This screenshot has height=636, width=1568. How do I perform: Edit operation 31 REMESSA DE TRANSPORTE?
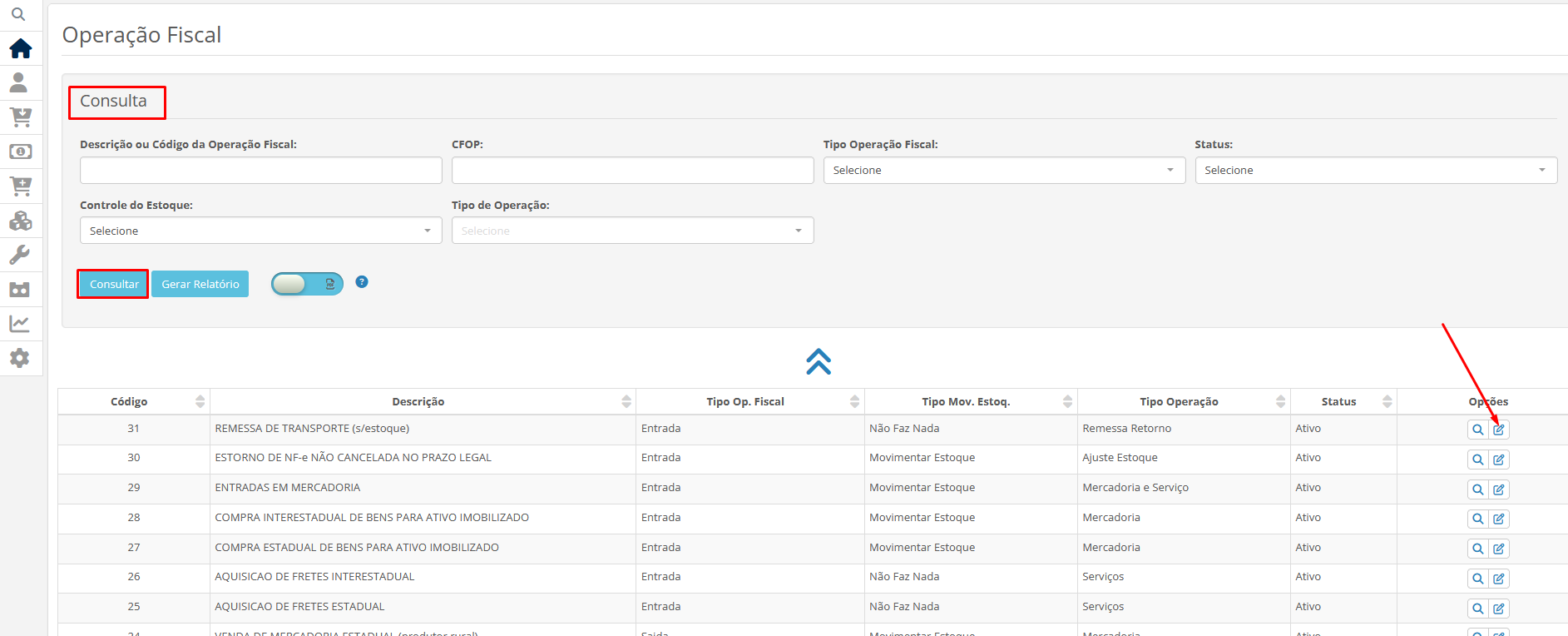coord(1499,430)
